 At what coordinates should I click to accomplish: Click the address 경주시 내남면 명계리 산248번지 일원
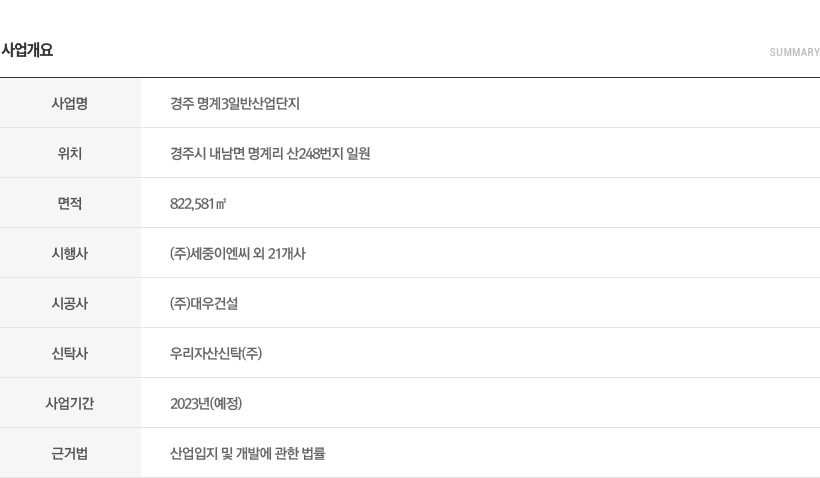[270, 153]
